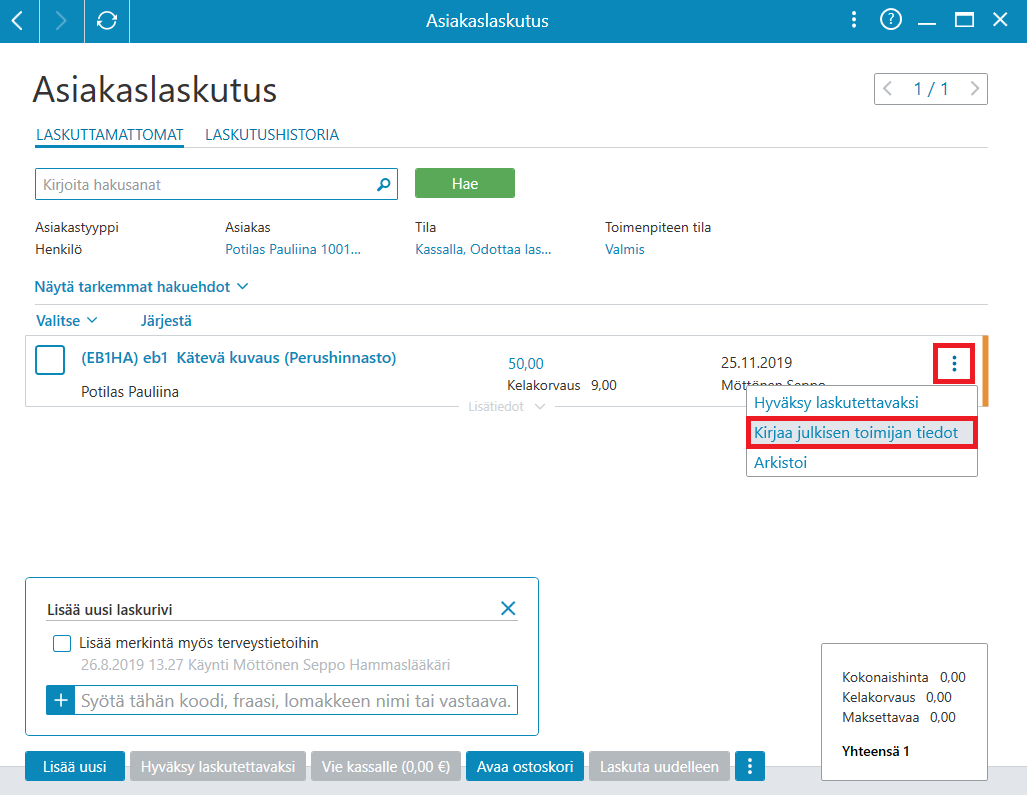
Task: Open the bottom toolbar three-dot menu
Action: [x=750, y=766]
